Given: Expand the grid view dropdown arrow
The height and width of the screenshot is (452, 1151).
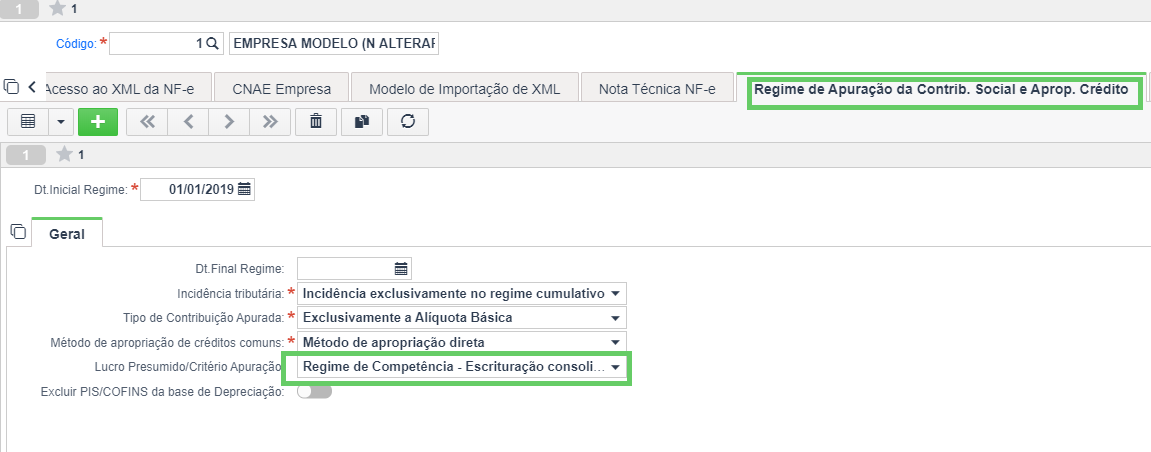Looking at the screenshot, I should 61,122.
